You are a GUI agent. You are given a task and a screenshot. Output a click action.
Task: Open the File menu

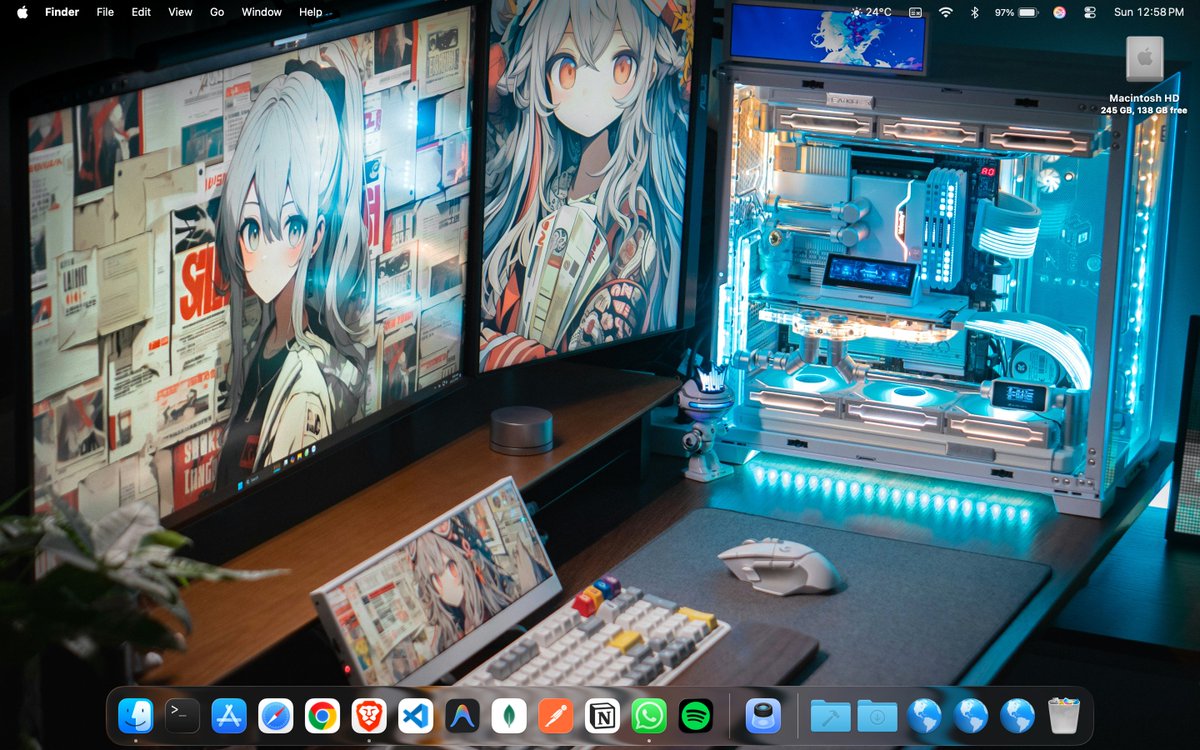[105, 12]
